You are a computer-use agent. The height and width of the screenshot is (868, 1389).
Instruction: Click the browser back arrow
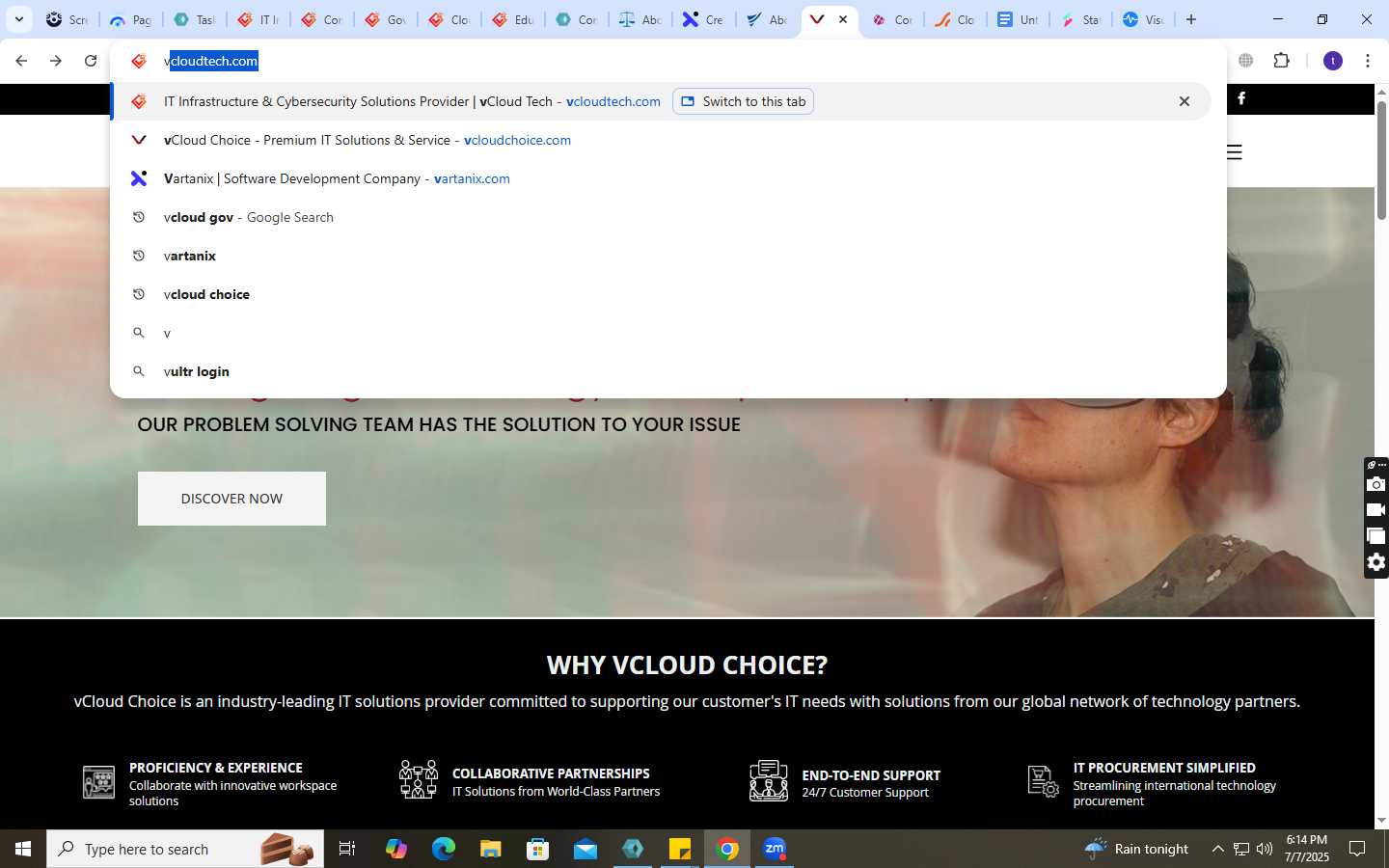pos(21,61)
